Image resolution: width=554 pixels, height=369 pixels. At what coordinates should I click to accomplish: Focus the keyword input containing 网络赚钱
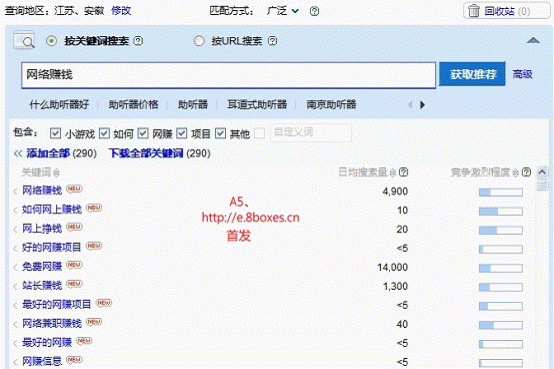[x=228, y=75]
